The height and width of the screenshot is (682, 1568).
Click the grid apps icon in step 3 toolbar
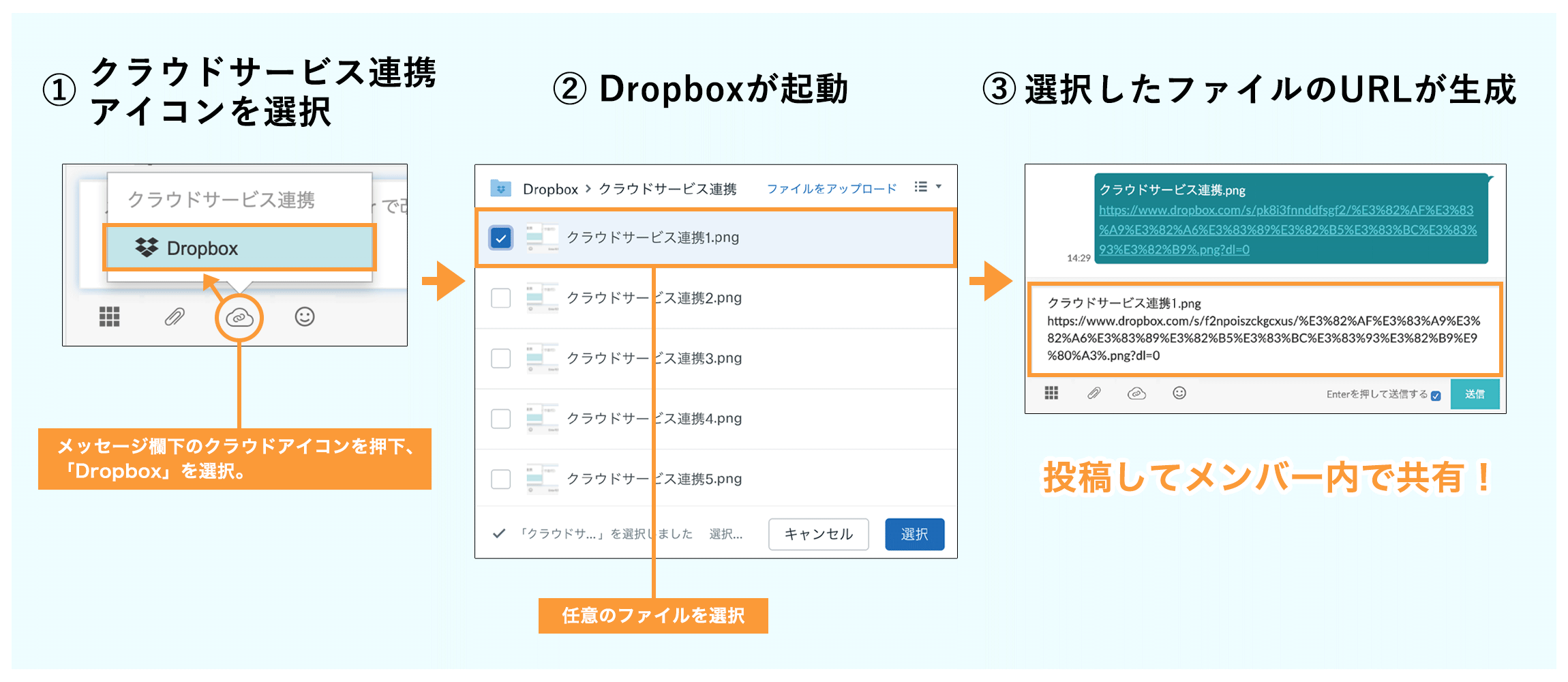(x=1051, y=393)
